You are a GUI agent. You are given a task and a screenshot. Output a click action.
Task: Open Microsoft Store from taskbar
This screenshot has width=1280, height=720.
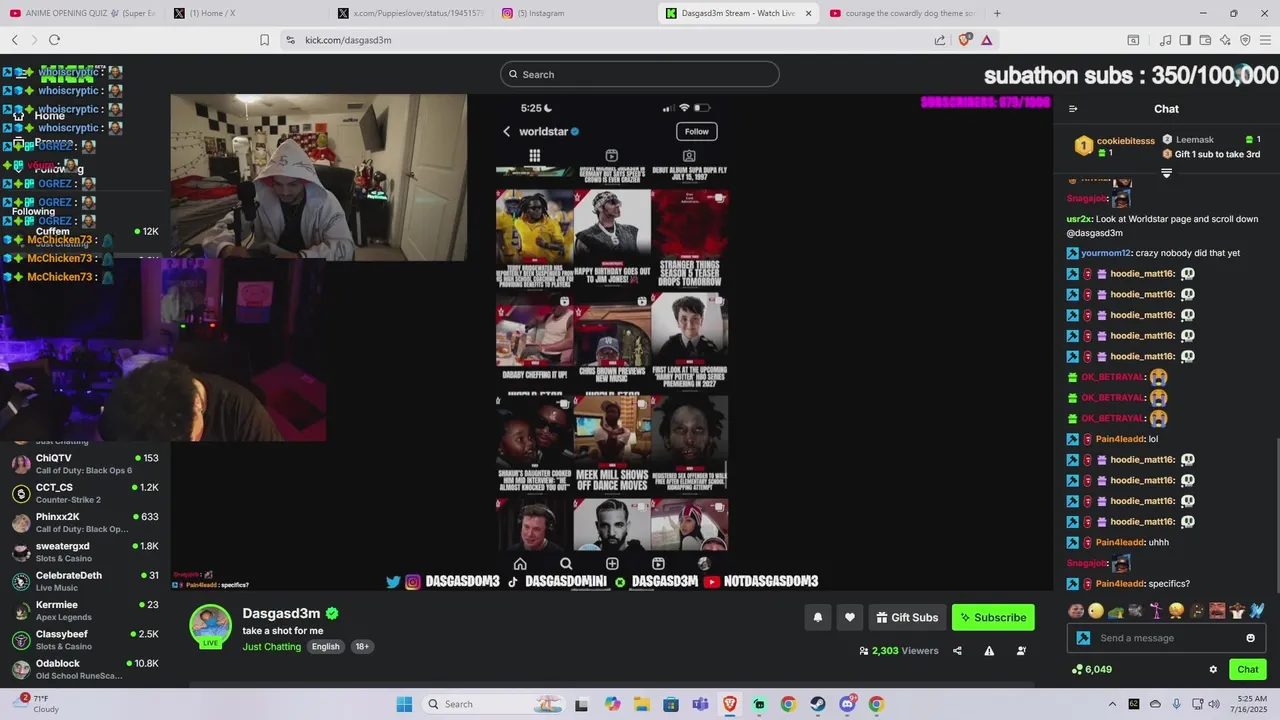click(x=671, y=704)
